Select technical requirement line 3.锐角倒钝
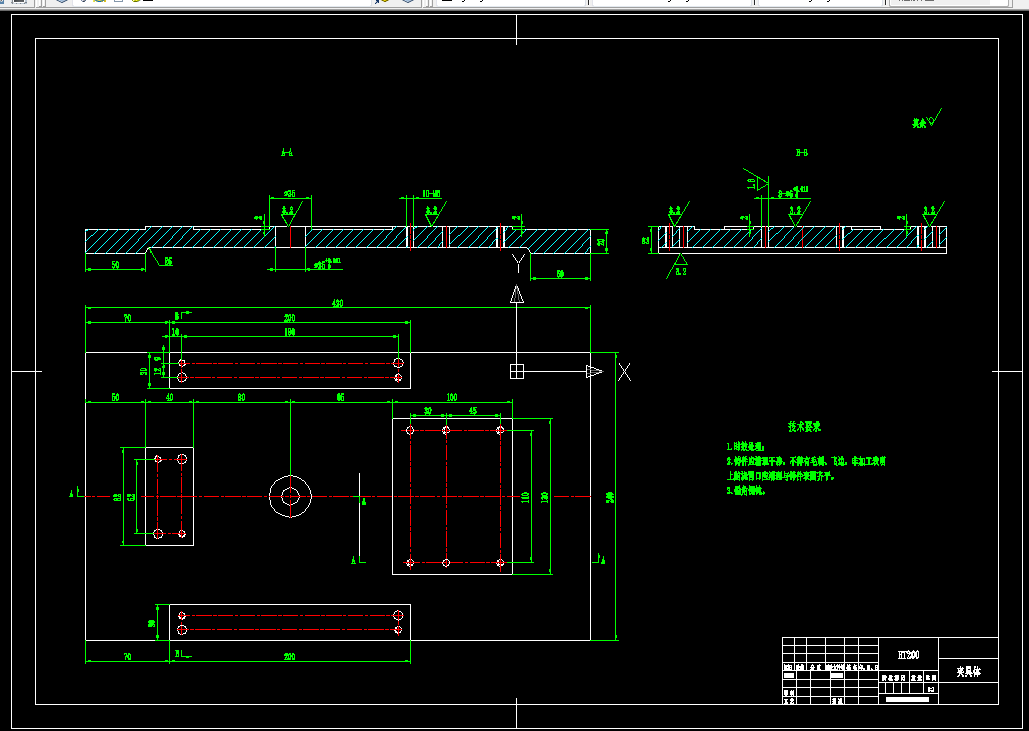 [x=746, y=490]
